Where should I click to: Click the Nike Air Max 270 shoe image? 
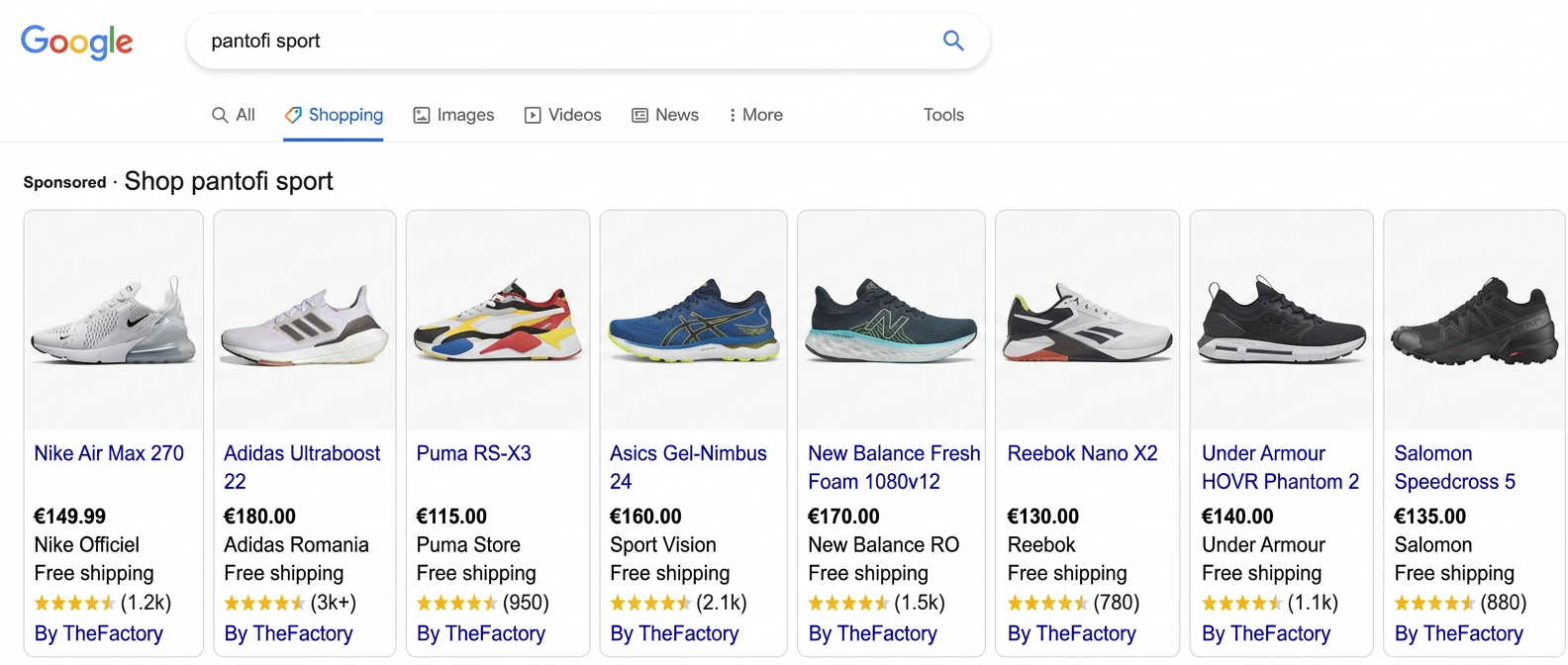click(114, 321)
